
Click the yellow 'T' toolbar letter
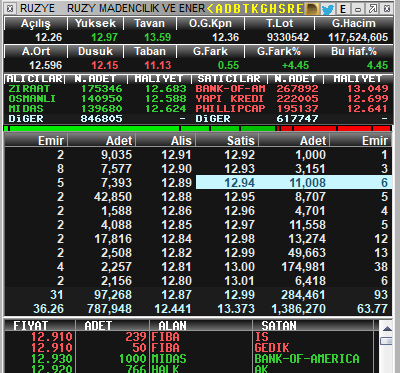246,9
